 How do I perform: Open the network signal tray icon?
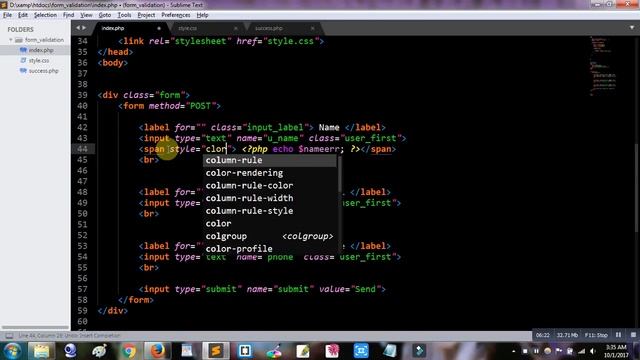coord(581,351)
